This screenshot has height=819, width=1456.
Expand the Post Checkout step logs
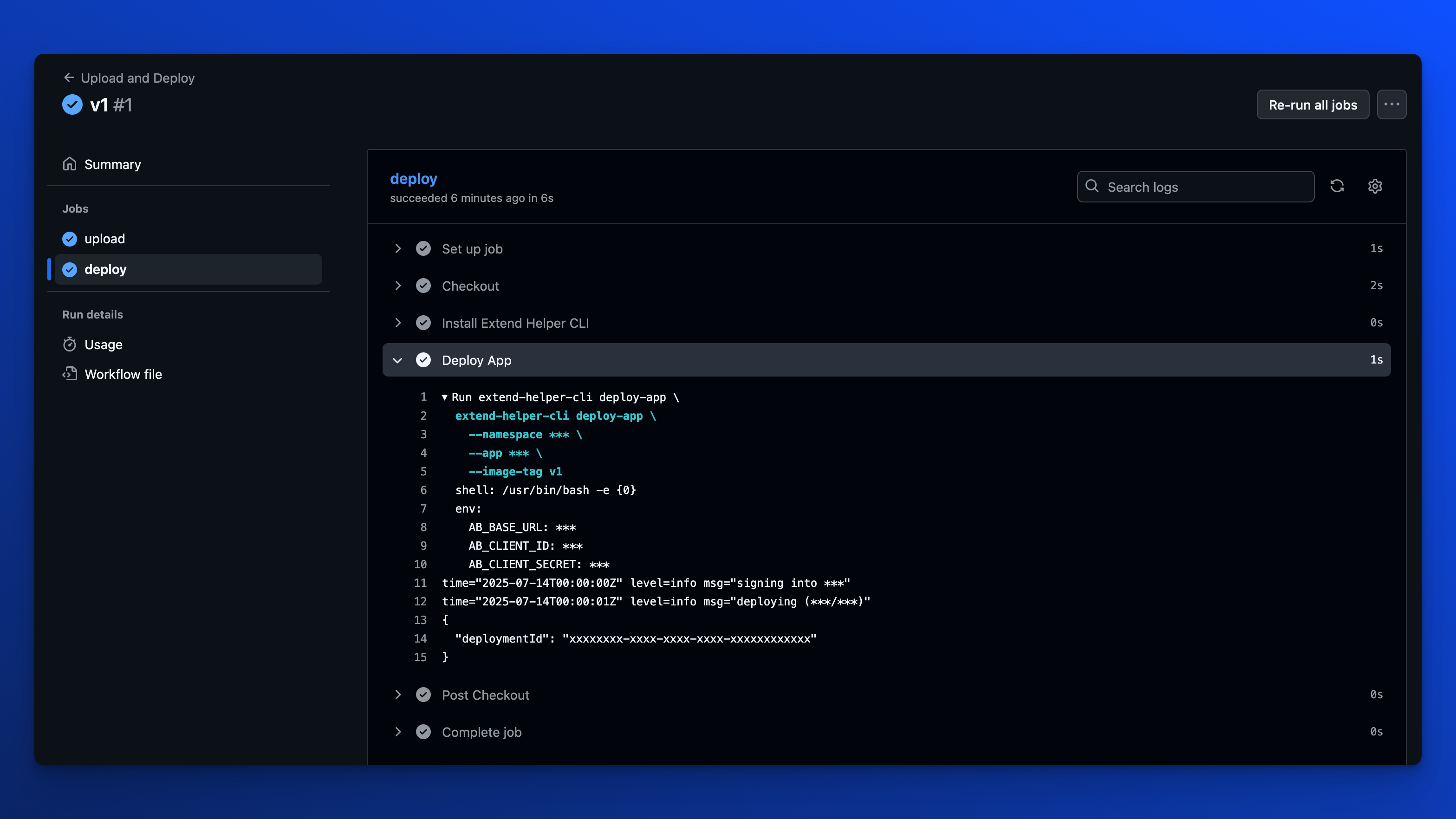[398, 695]
